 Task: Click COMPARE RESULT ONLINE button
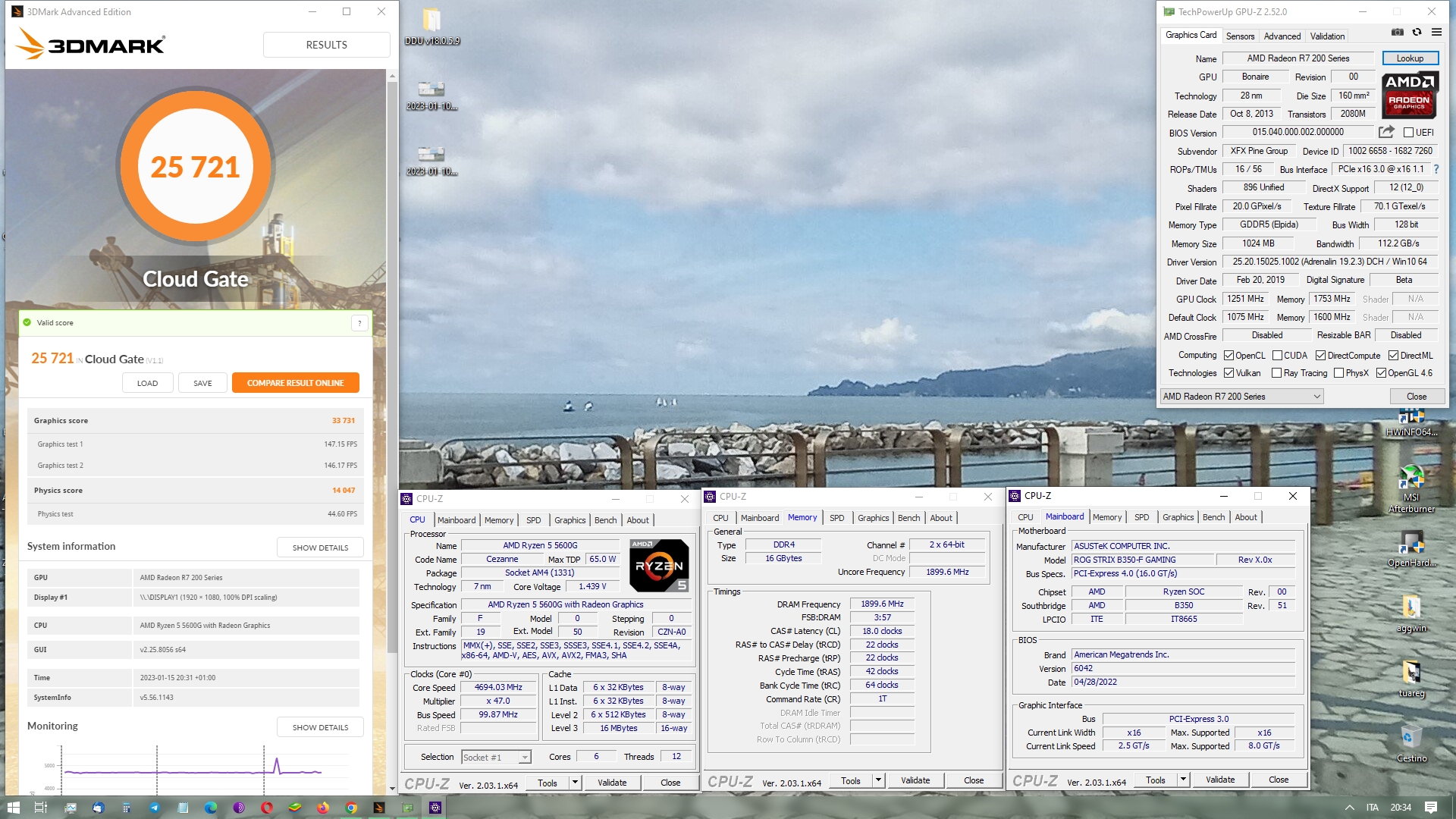(x=296, y=383)
